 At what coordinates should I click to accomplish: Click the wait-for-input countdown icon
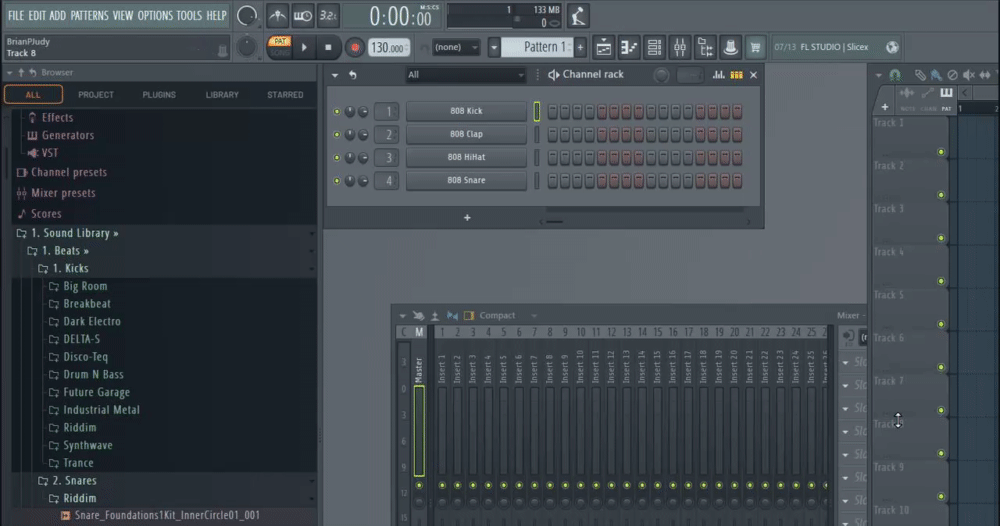click(303, 16)
